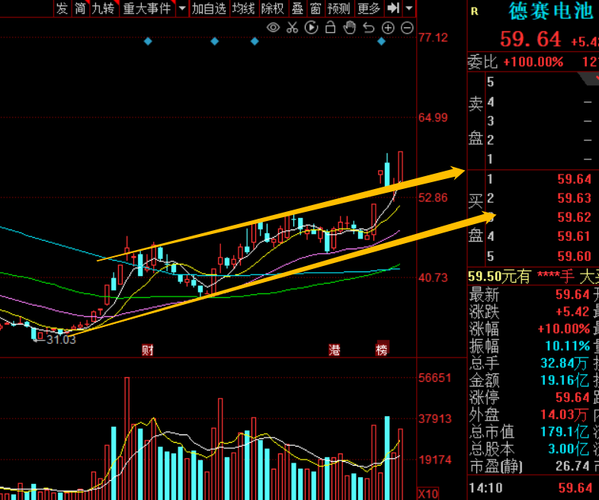Expand the dropdown next to 重大事件
599x500 pixels.
click(x=182, y=8)
